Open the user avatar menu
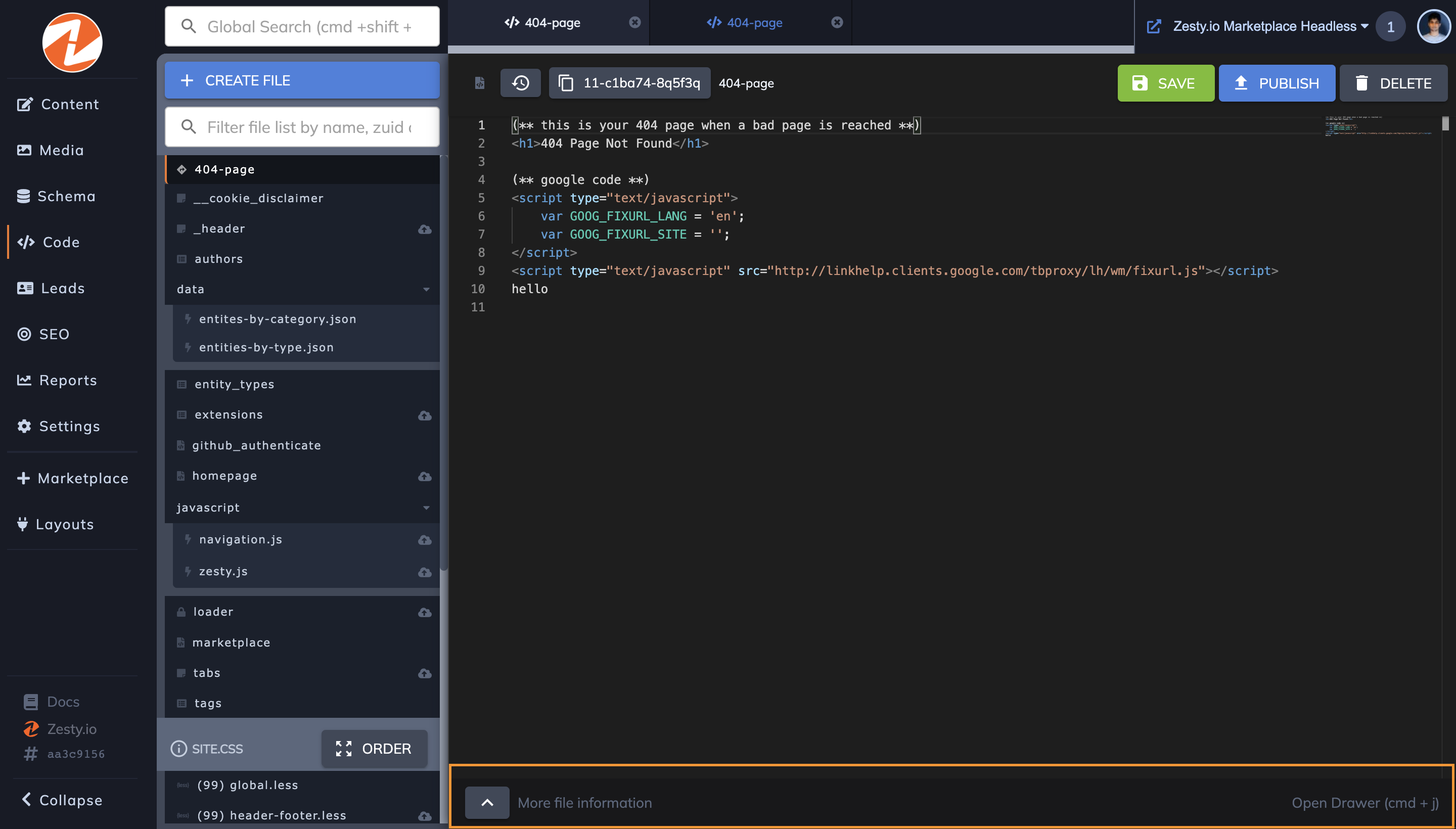The height and width of the screenshot is (829, 1456). click(1434, 26)
